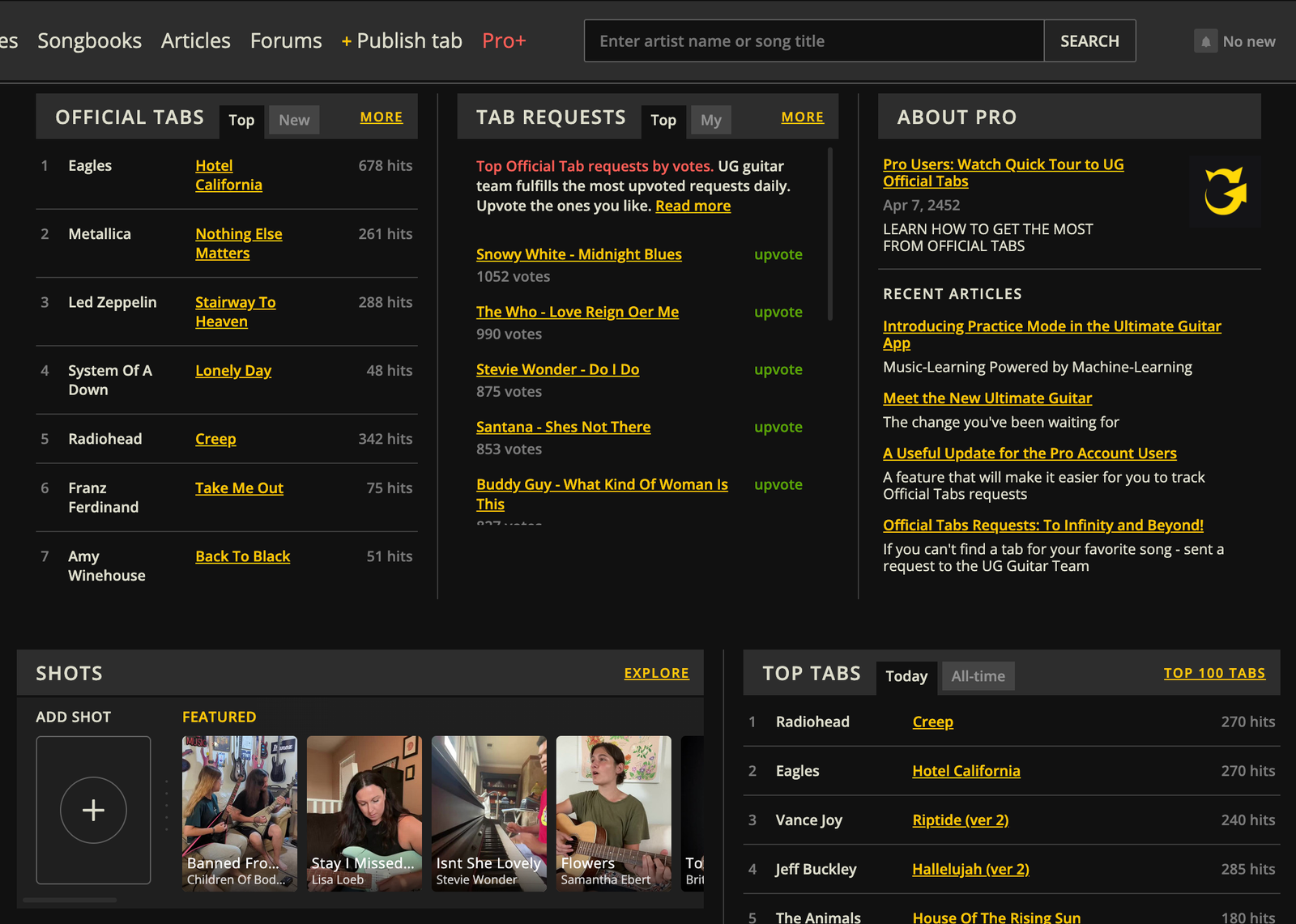This screenshot has width=1296, height=924.
Task: Open Isnt She Lovely shot thumbnail
Action: point(489,814)
